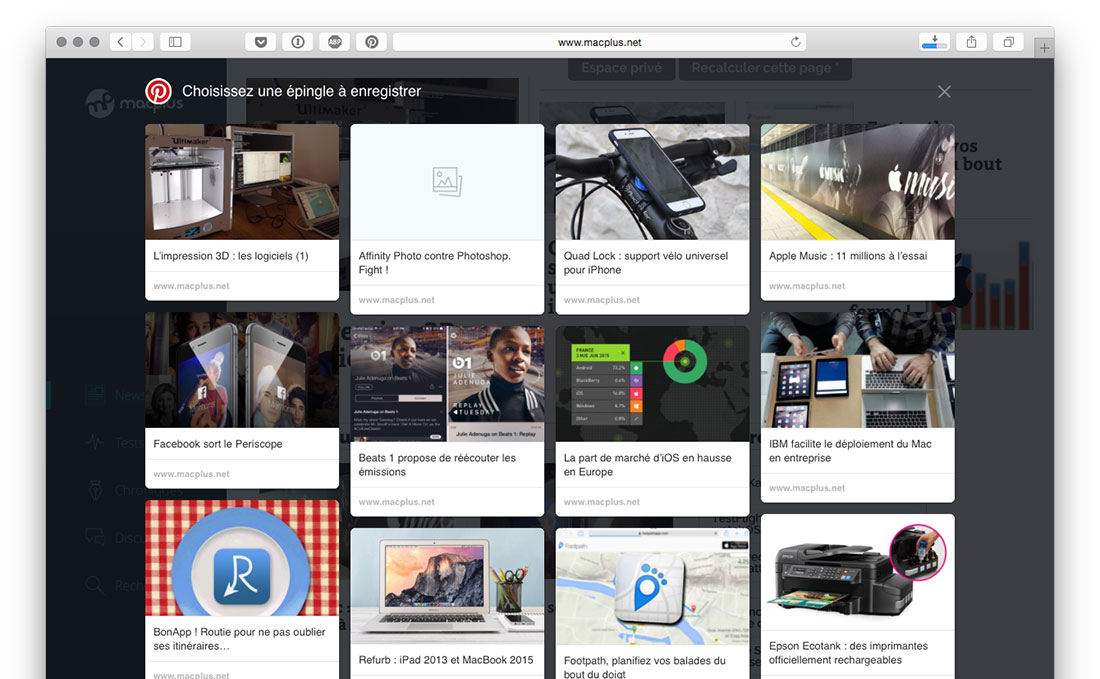Select the Beats 1 replay image
The width and height of the screenshot is (1100, 679).
click(x=447, y=384)
